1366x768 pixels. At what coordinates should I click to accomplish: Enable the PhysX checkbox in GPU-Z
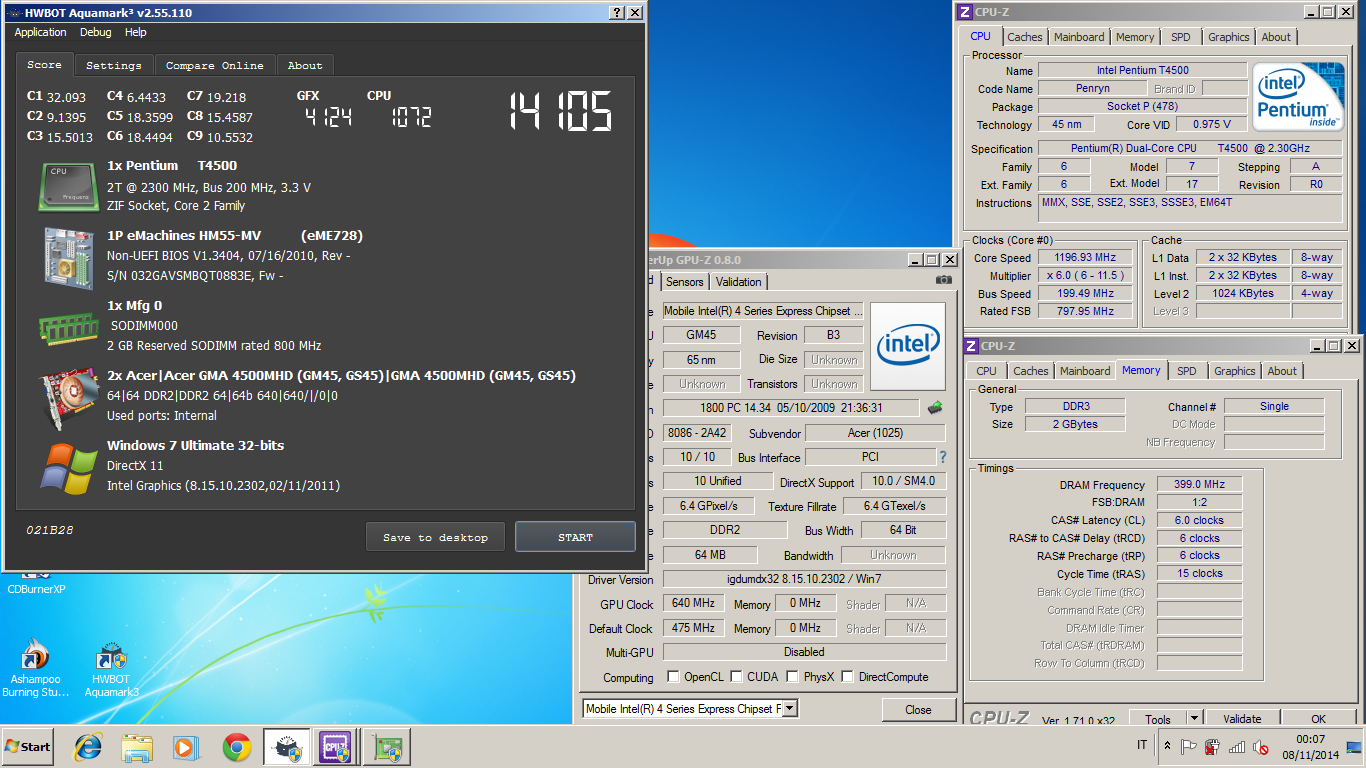pos(792,677)
